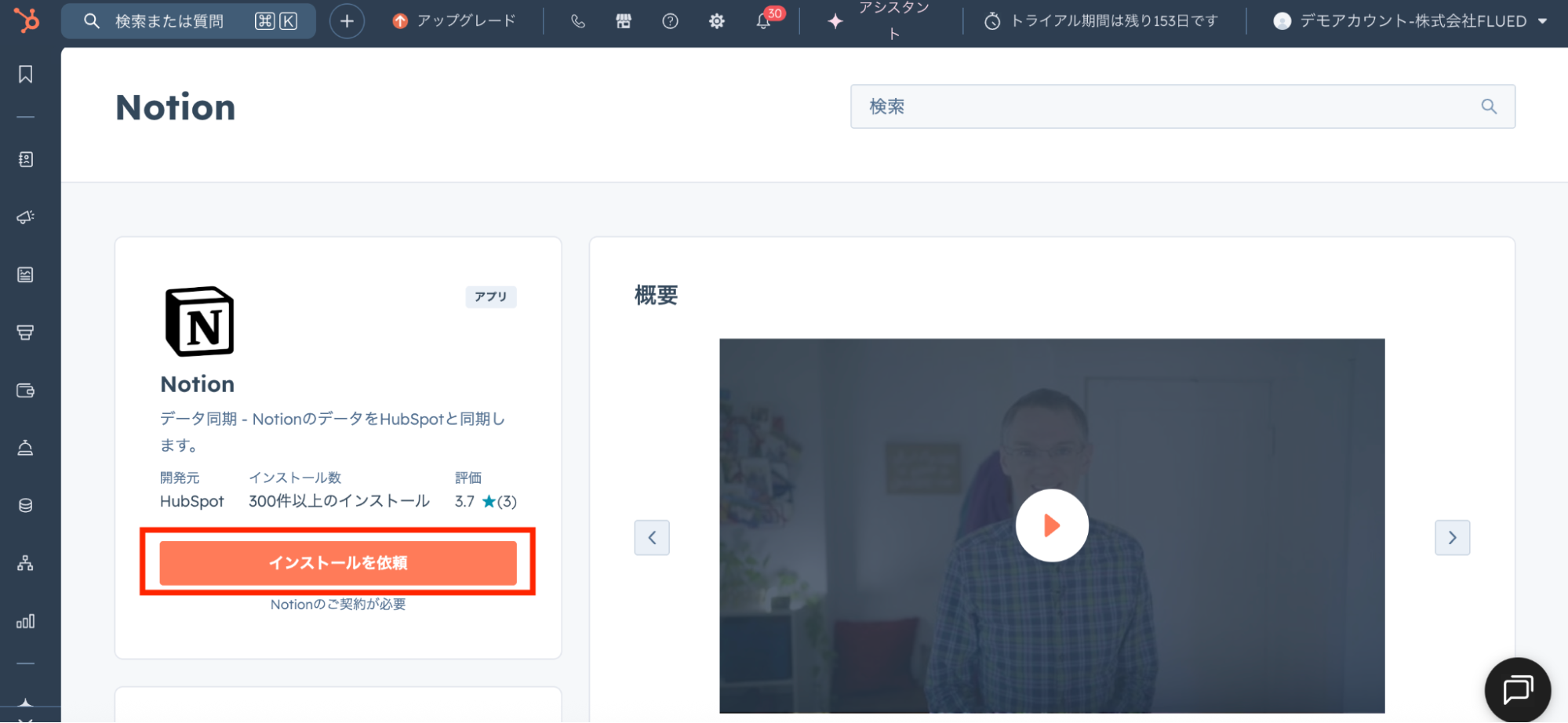
Task: Open the bookmarks icon in sidebar
Action: (x=26, y=74)
